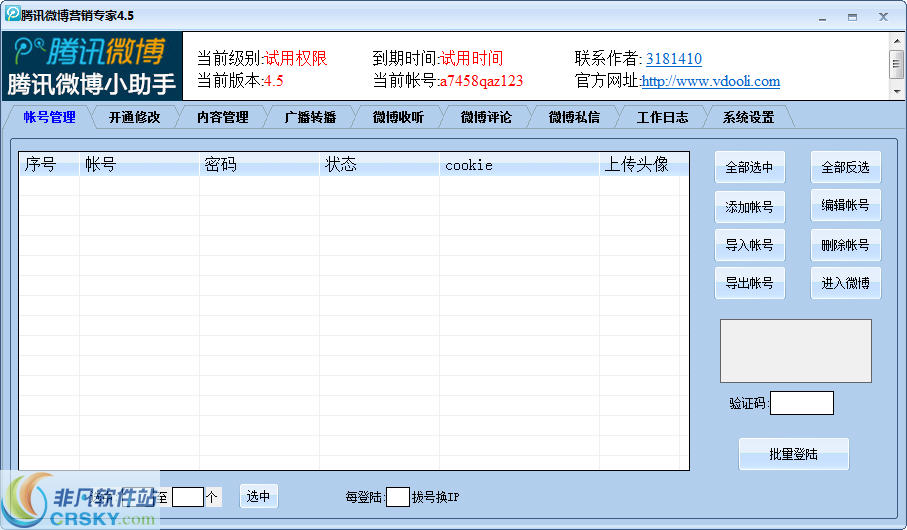Click the version number 4.5 text

click(x=273, y=81)
